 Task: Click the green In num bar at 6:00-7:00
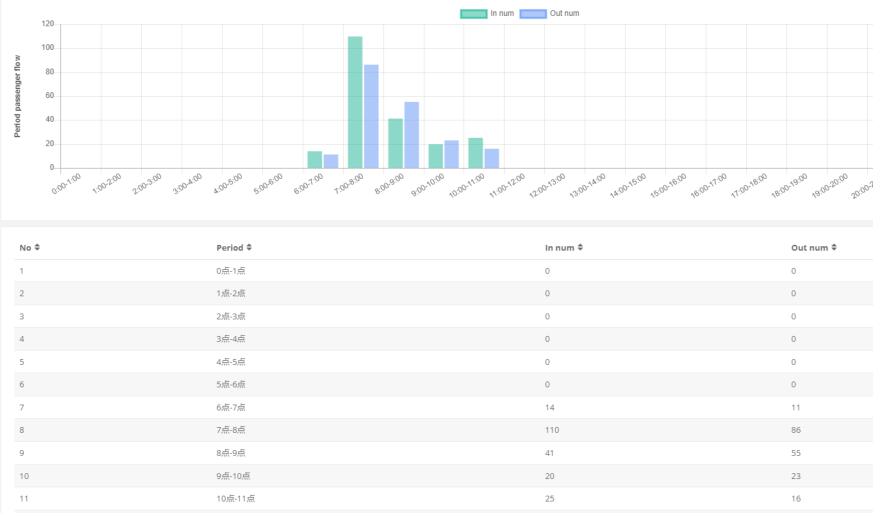tap(314, 159)
